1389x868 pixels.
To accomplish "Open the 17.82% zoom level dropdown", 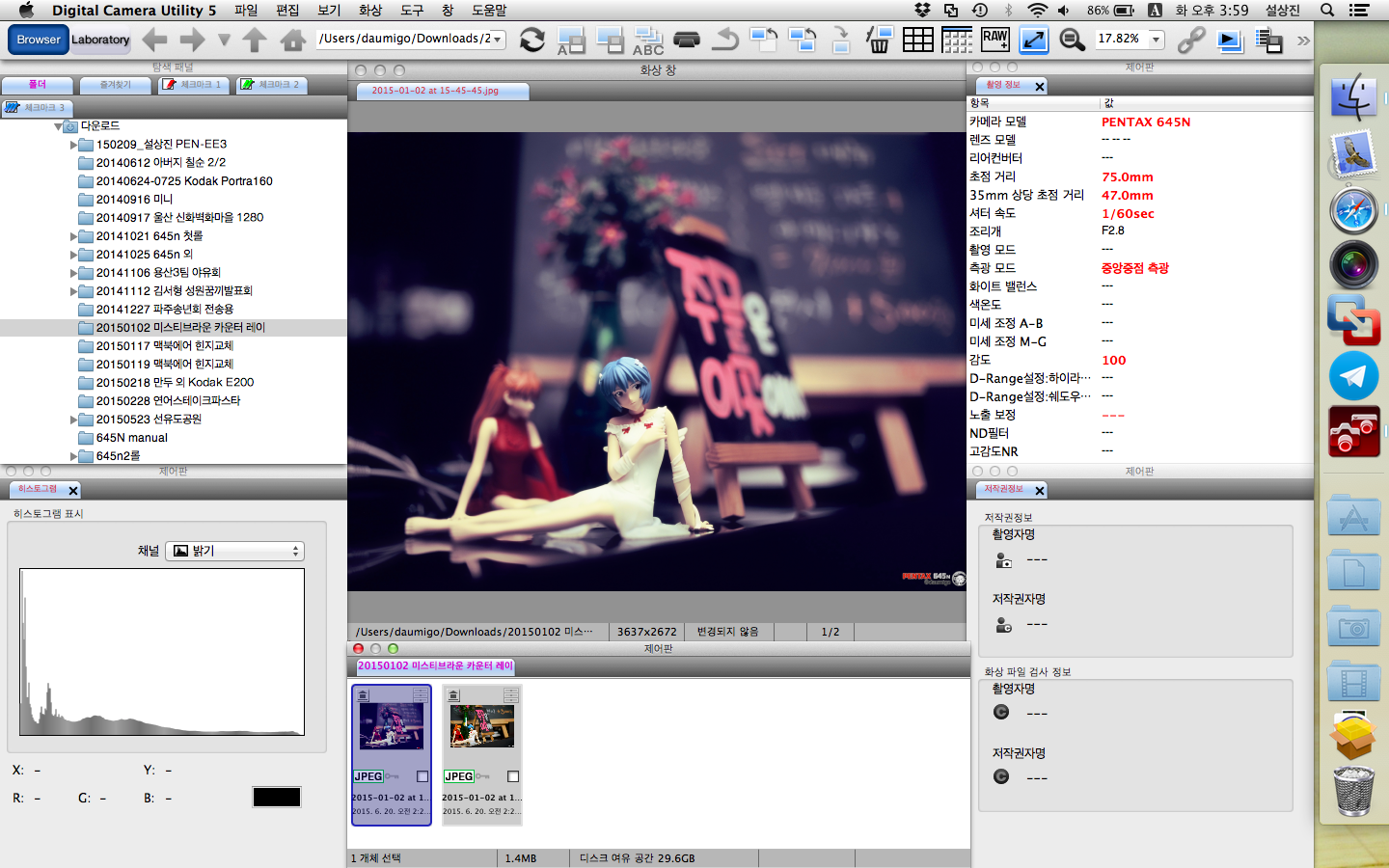I will point(1156,40).
